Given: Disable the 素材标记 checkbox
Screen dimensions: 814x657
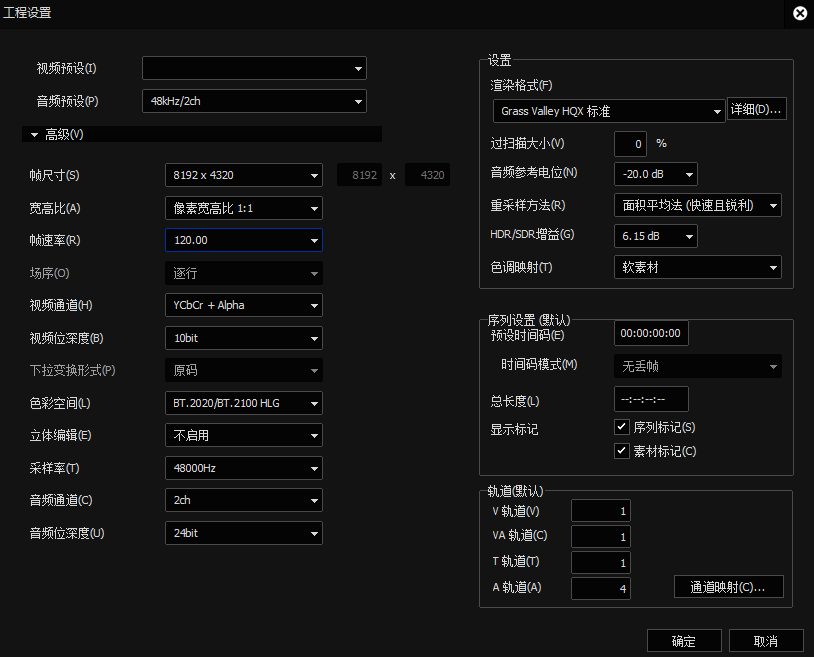Looking at the screenshot, I should (x=622, y=449).
